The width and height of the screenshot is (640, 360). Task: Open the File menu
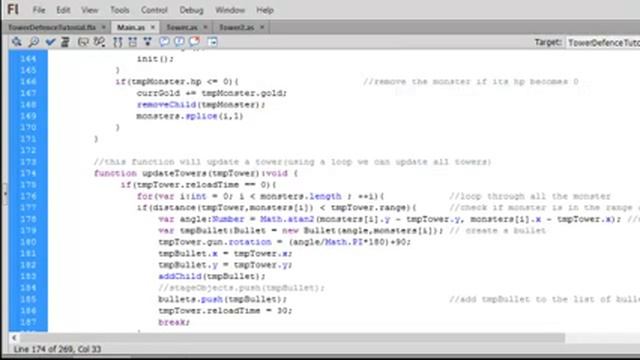[x=39, y=10]
